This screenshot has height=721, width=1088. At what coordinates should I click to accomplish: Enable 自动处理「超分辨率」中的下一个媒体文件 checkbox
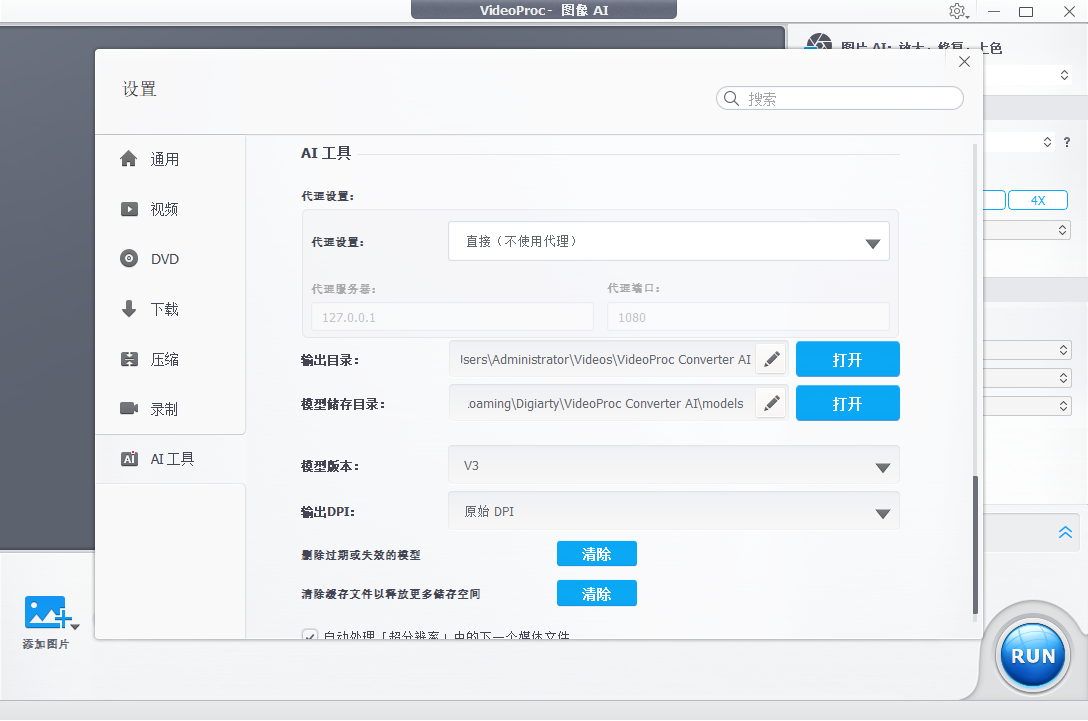(310, 636)
